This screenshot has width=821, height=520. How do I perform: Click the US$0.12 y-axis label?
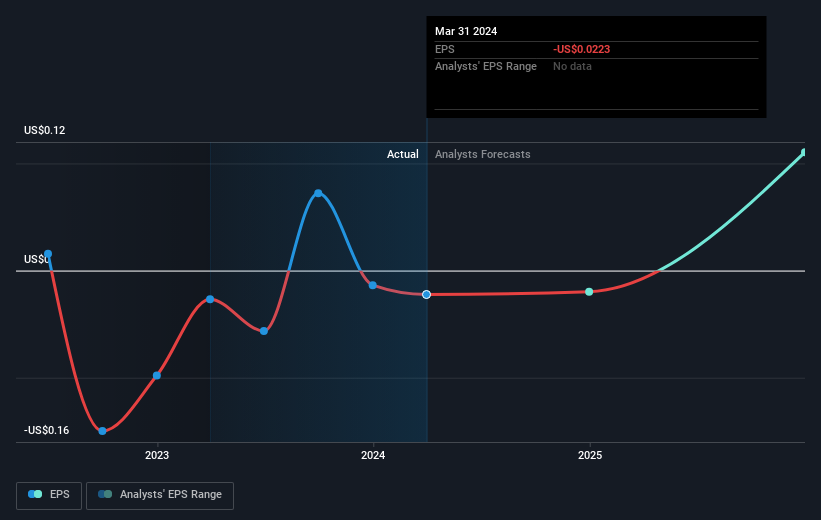45,130
